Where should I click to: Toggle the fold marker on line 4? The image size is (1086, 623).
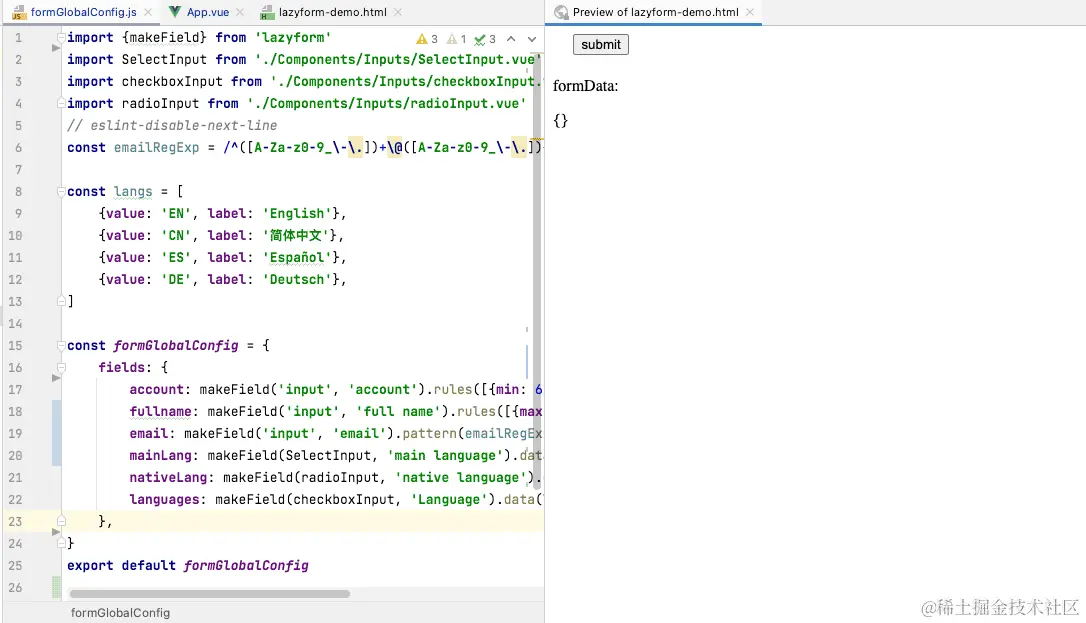[61, 103]
